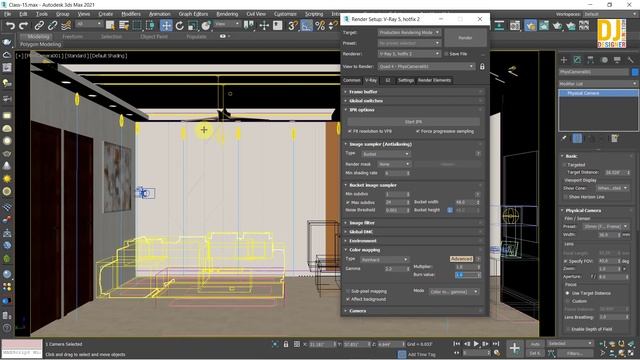Activate the Unlink Selection tool
The image size is (640, 360).
point(52,26)
